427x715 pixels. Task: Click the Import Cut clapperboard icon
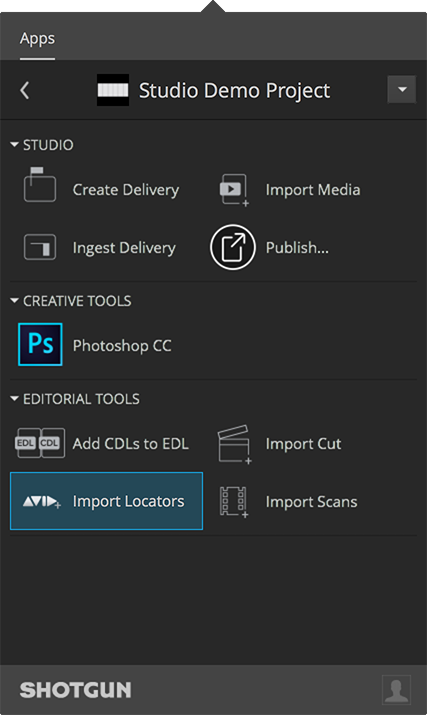(x=234, y=444)
